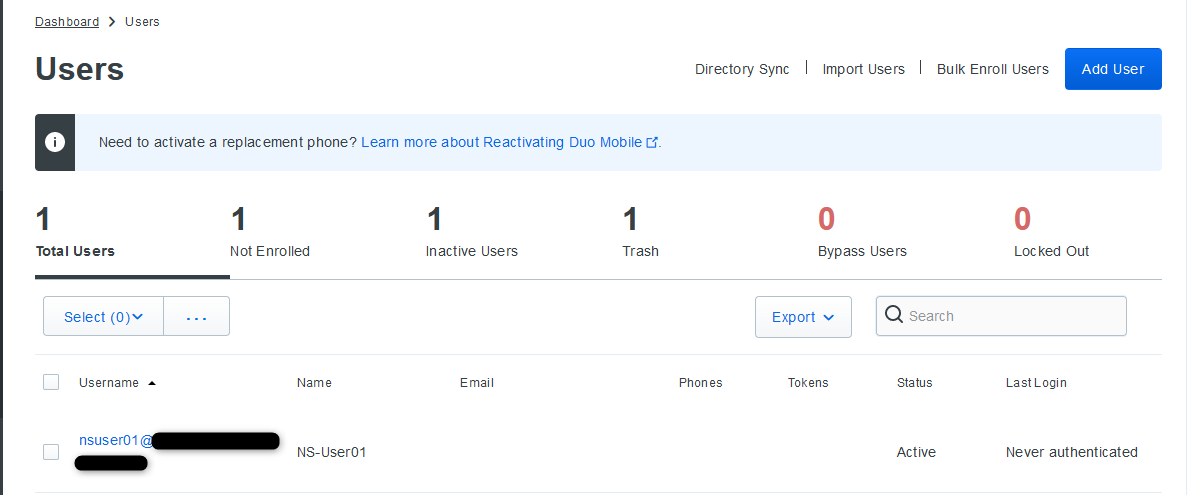Click the breadcrumb chevron separator
This screenshot has height=495, width=1191.
coord(112,22)
